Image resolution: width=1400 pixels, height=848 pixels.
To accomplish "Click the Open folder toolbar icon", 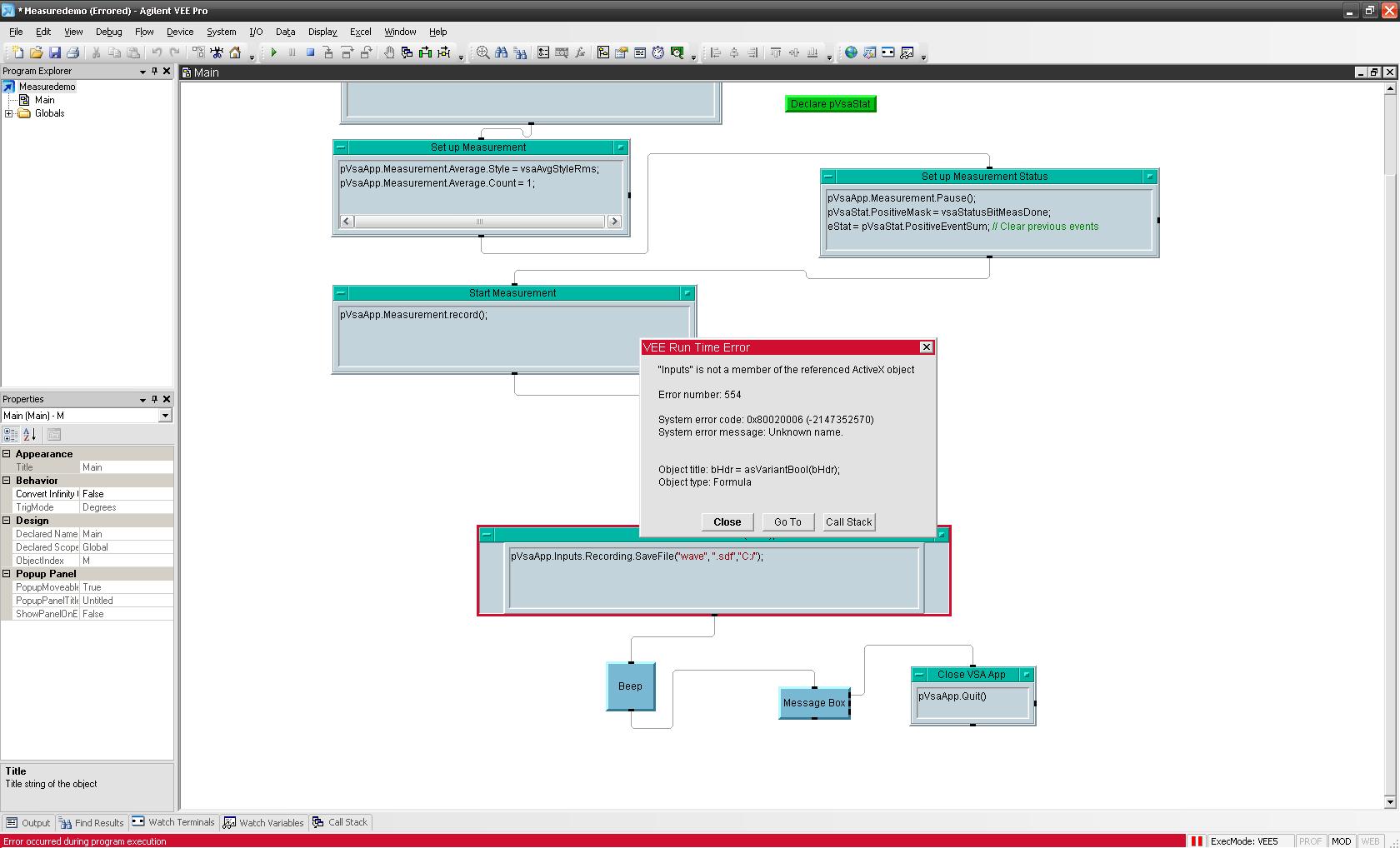I will [x=37, y=52].
